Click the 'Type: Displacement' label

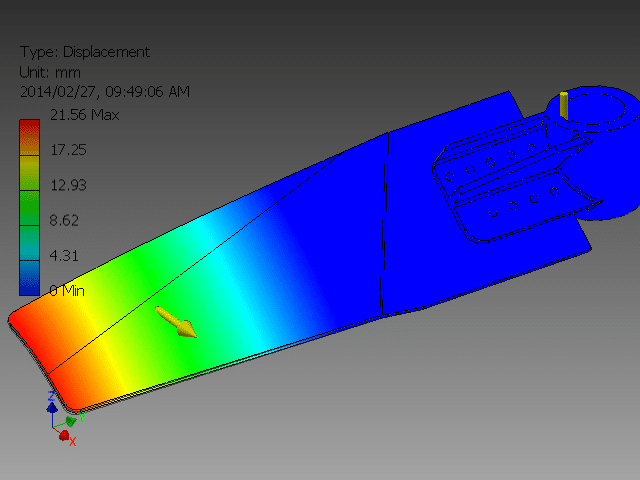84,52
